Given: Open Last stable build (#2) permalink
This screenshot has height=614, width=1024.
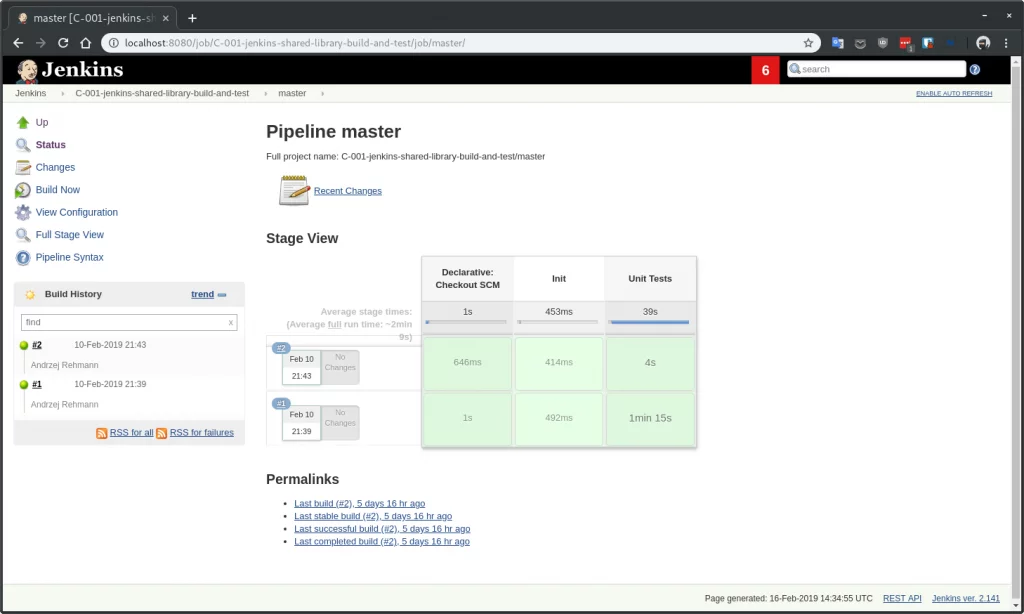Looking at the screenshot, I should pyautogui.click(x=373, y=516).
